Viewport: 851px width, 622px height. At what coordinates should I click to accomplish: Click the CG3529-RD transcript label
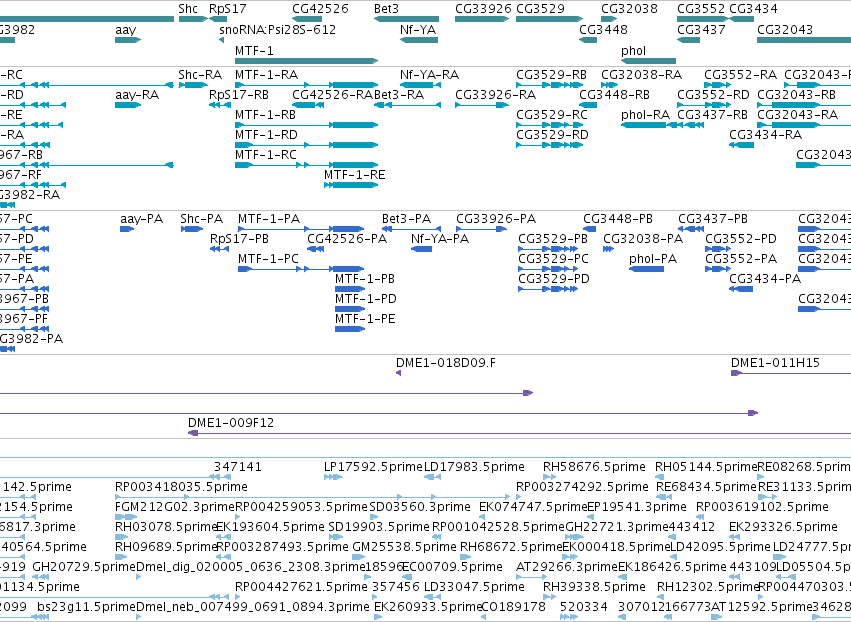pyautogui.click(x=552, y=135)
